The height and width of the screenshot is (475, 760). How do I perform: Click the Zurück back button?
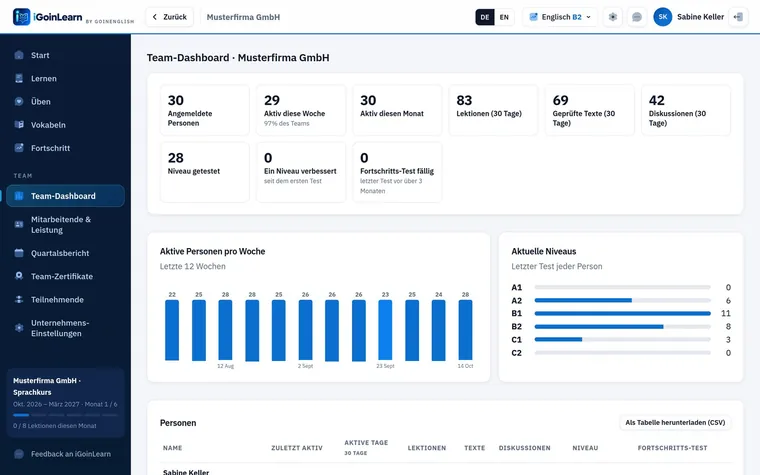(170, 17)
